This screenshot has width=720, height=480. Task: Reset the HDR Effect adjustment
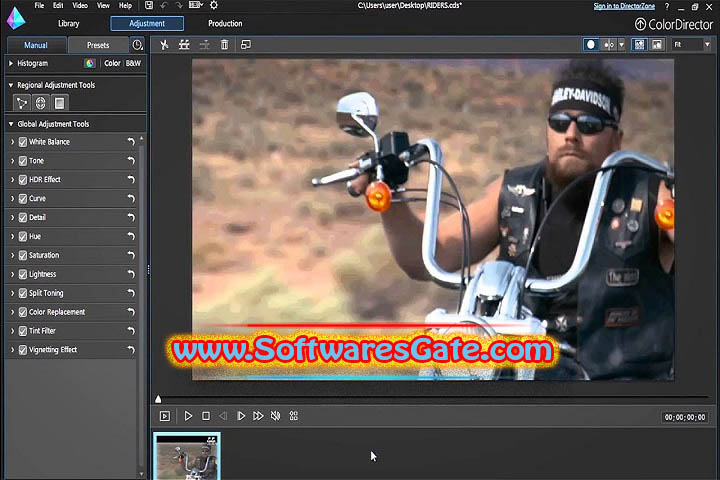(x=131, y=180)
